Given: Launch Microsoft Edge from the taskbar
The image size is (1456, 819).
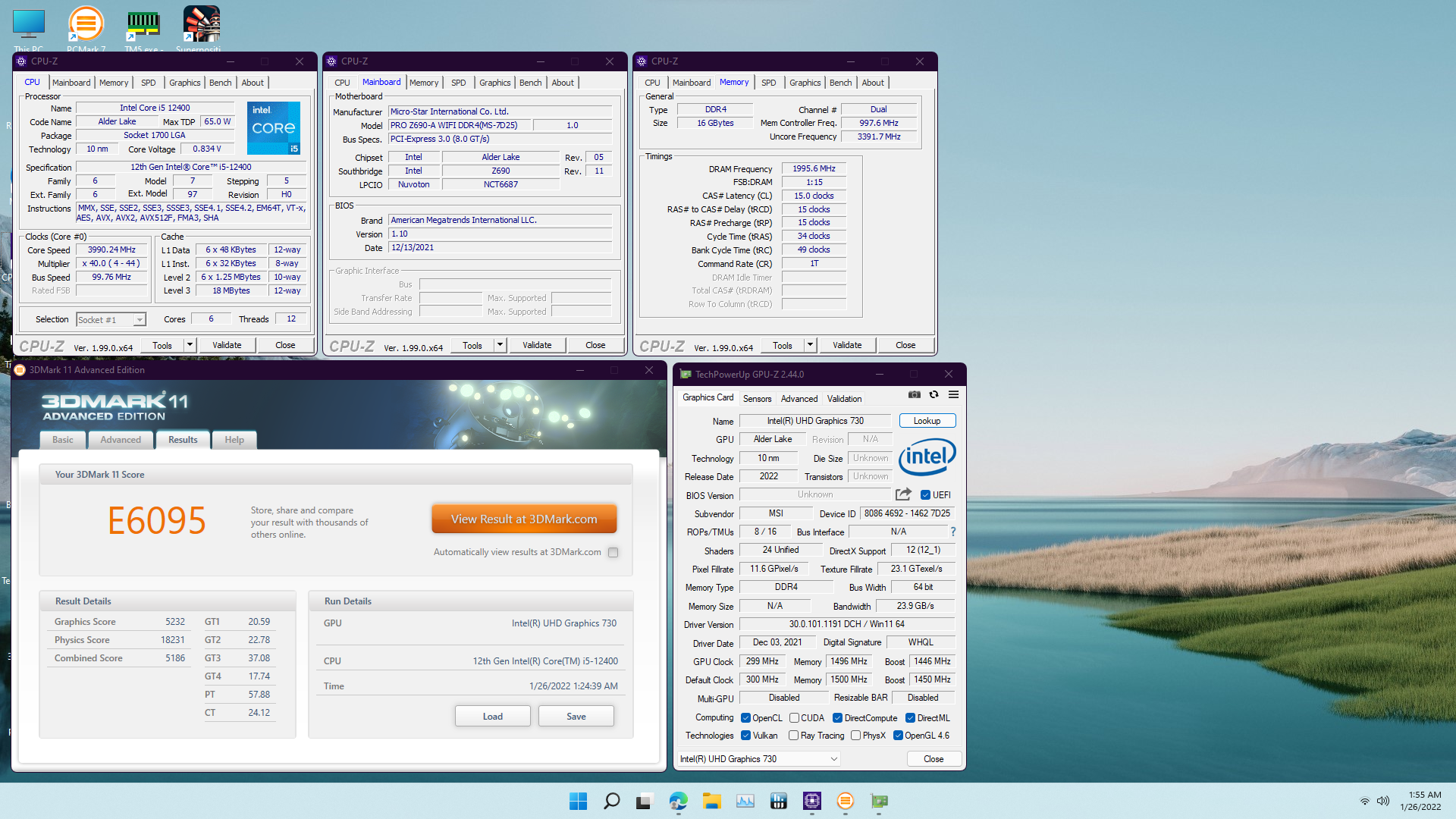Looking at the screenshot, I should pyautogui.click(x=678, y=801).
